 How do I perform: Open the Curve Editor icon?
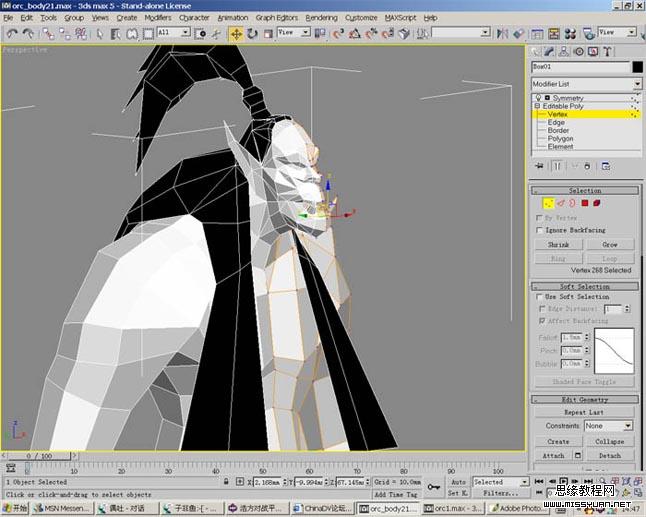point(537,34)
